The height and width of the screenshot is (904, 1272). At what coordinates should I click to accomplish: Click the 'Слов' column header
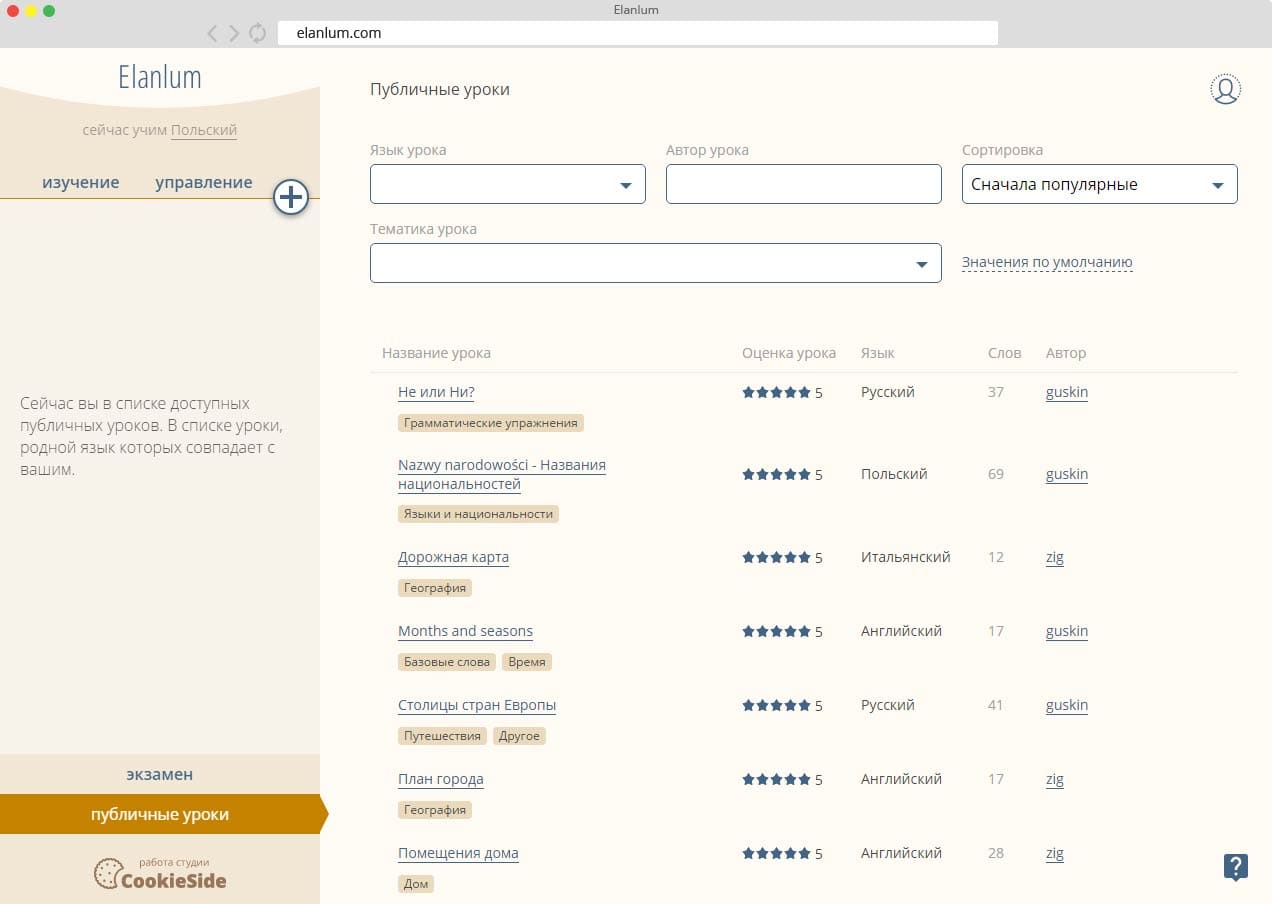coord(1005,353)
